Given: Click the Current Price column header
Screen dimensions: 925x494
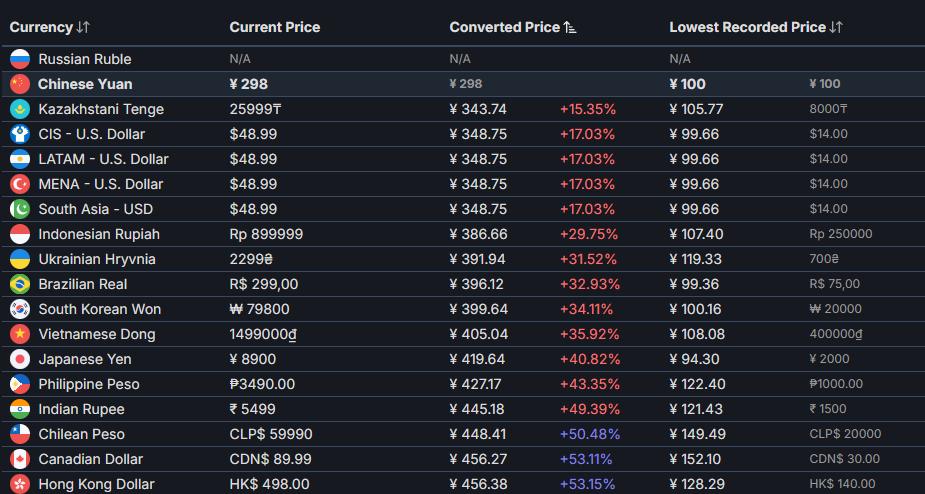Looking at the screenshot, I should tap(275, 27).
